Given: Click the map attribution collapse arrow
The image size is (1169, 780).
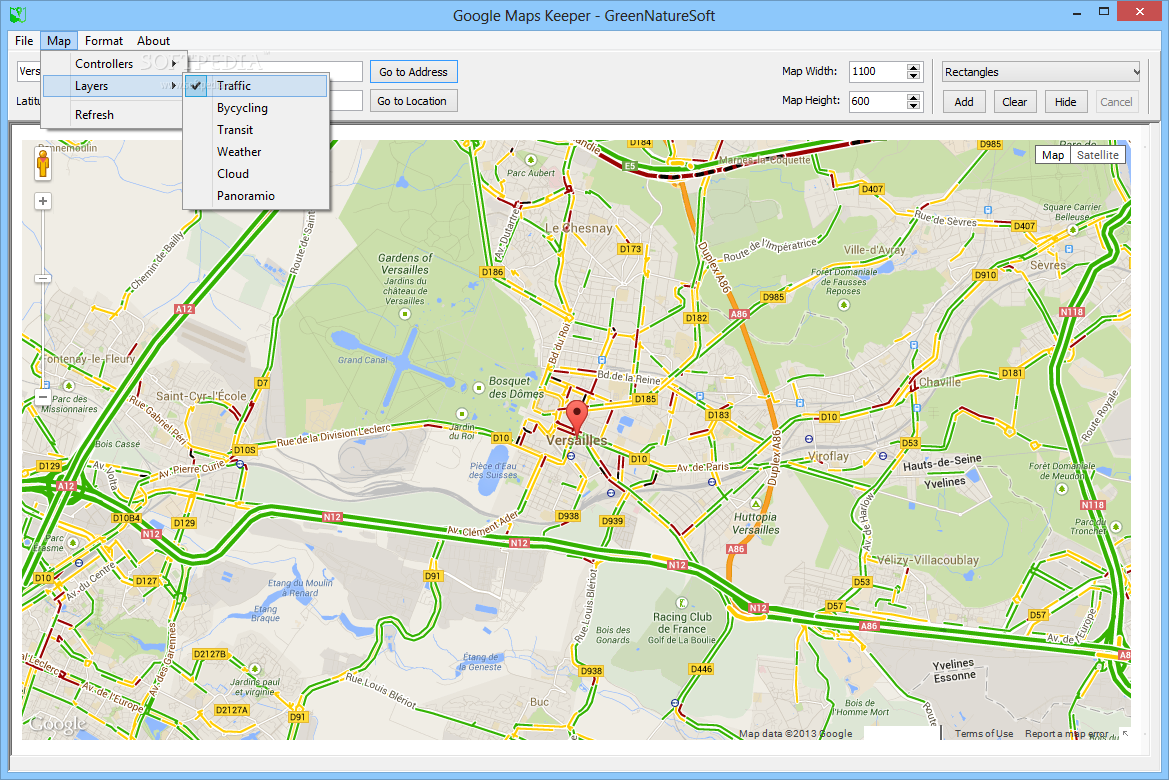Looking at the screenshot, I should point(1125,734).
